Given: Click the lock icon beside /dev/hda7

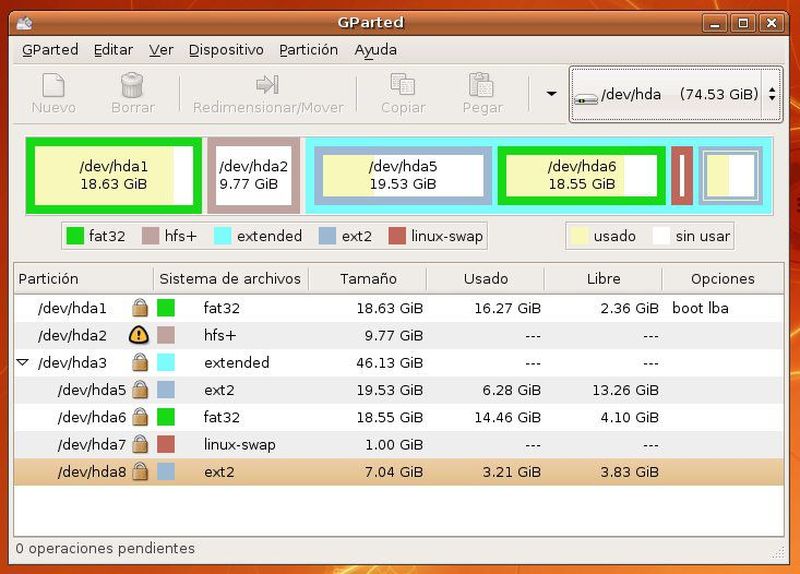Looking at the screenshot, I should point(140,444).
